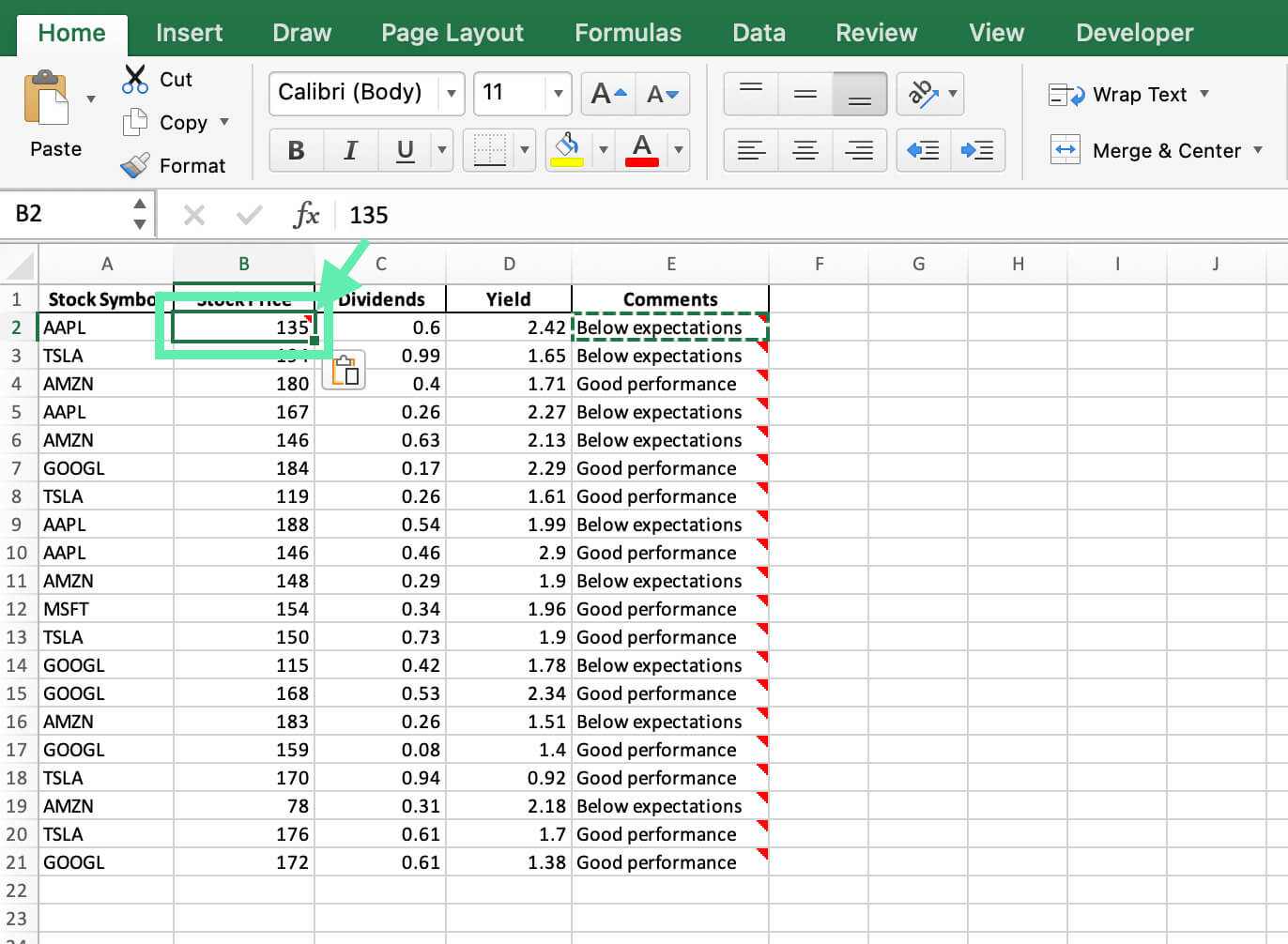Switch to the Page Layout tab

pyautogui.click(x=452, y=33)
